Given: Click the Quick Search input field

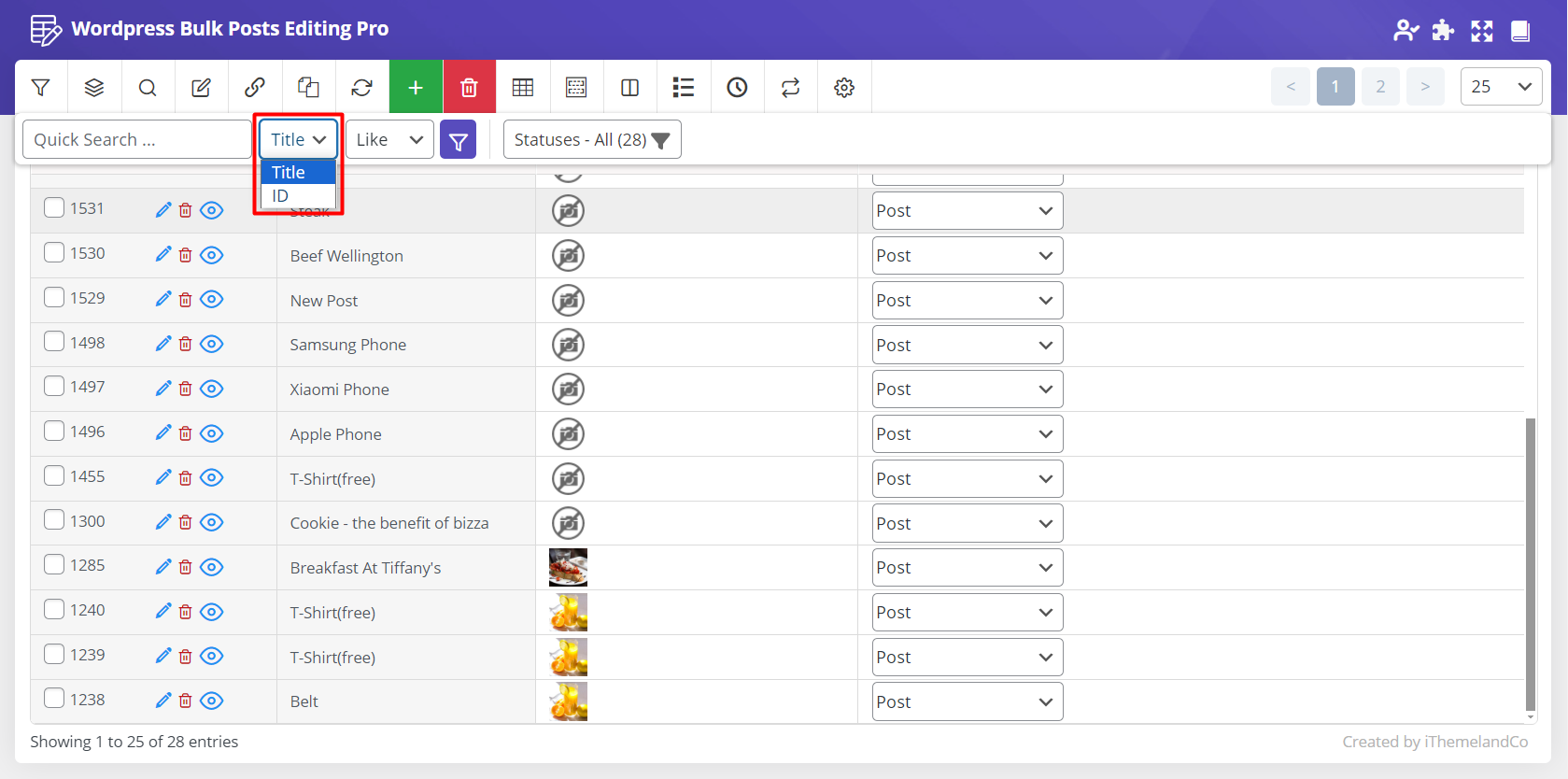Looking at the screenshot, I should pyautogui.click(x=136, y=139).
